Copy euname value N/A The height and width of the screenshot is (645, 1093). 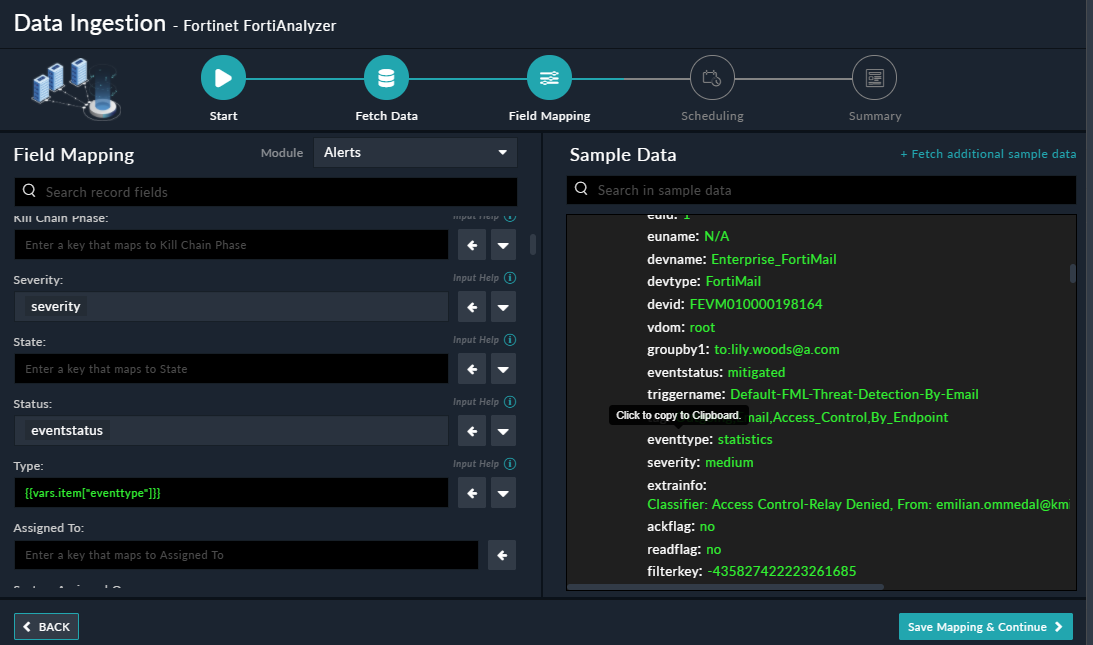(x=717, y=236)
